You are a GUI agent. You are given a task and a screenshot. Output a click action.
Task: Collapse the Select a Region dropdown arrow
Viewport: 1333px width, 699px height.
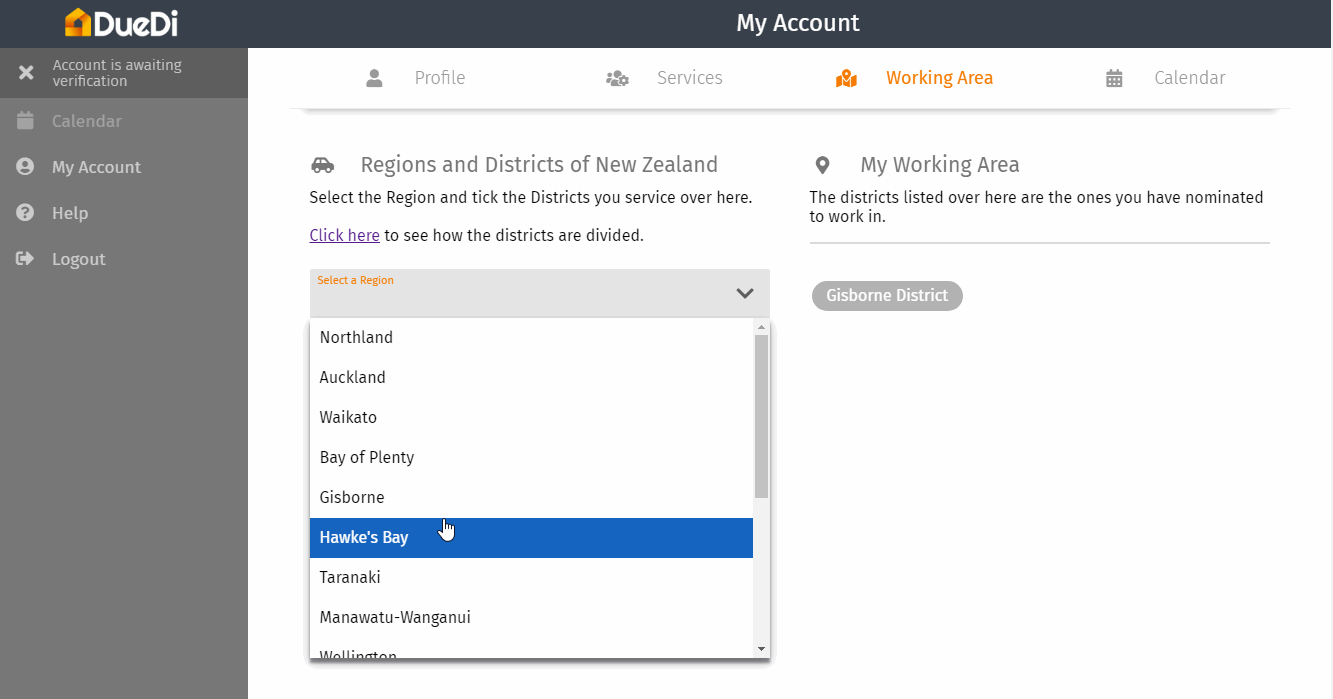click(x=745, y=293)
